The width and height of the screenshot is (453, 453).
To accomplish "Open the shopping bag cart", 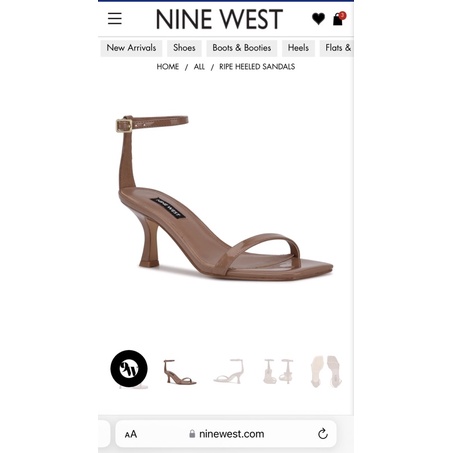I will 339,19.
